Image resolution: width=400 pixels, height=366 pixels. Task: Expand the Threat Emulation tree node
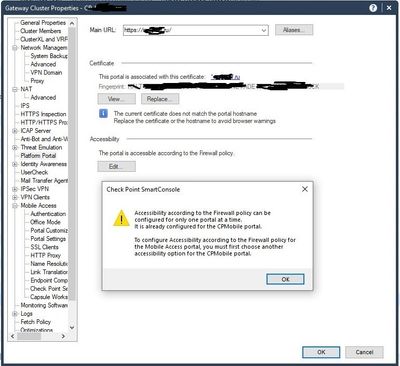click(15, 147)
